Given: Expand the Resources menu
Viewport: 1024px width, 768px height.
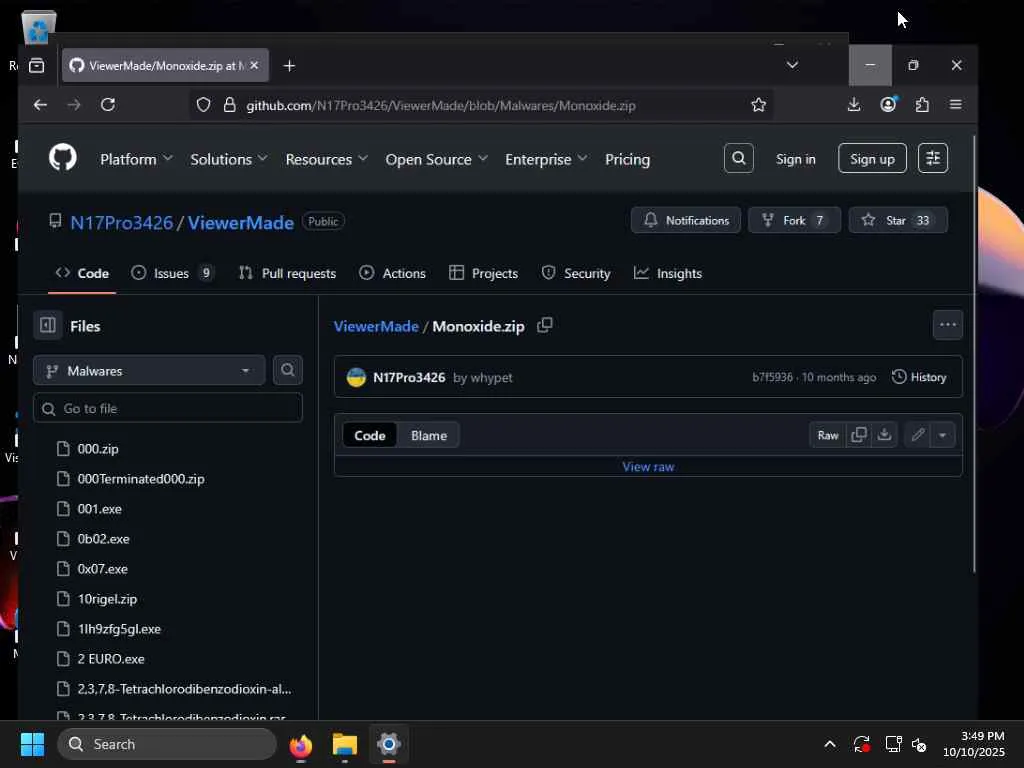Looking at the screenshot, I should point(327,159).
